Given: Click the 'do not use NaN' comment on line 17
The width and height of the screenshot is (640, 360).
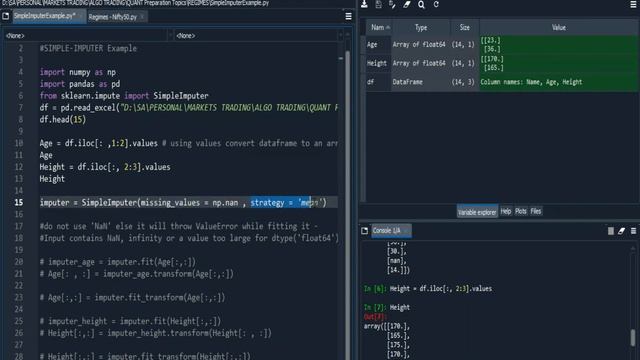Looking at the screenshot, I should tap(178, 226).
